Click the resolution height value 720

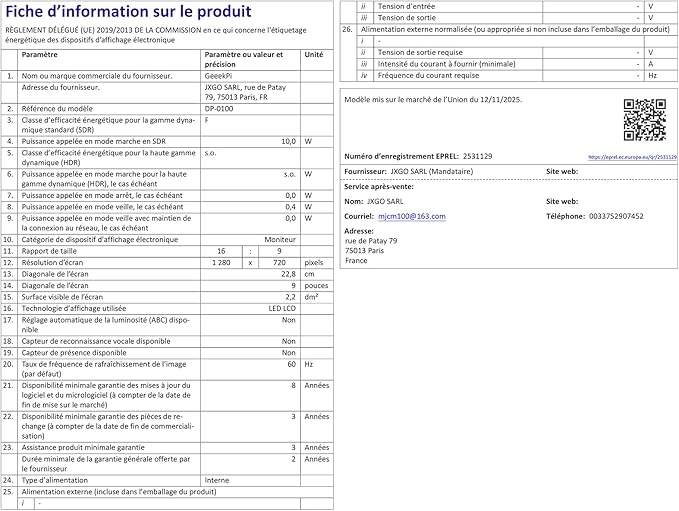coord(279,262)
